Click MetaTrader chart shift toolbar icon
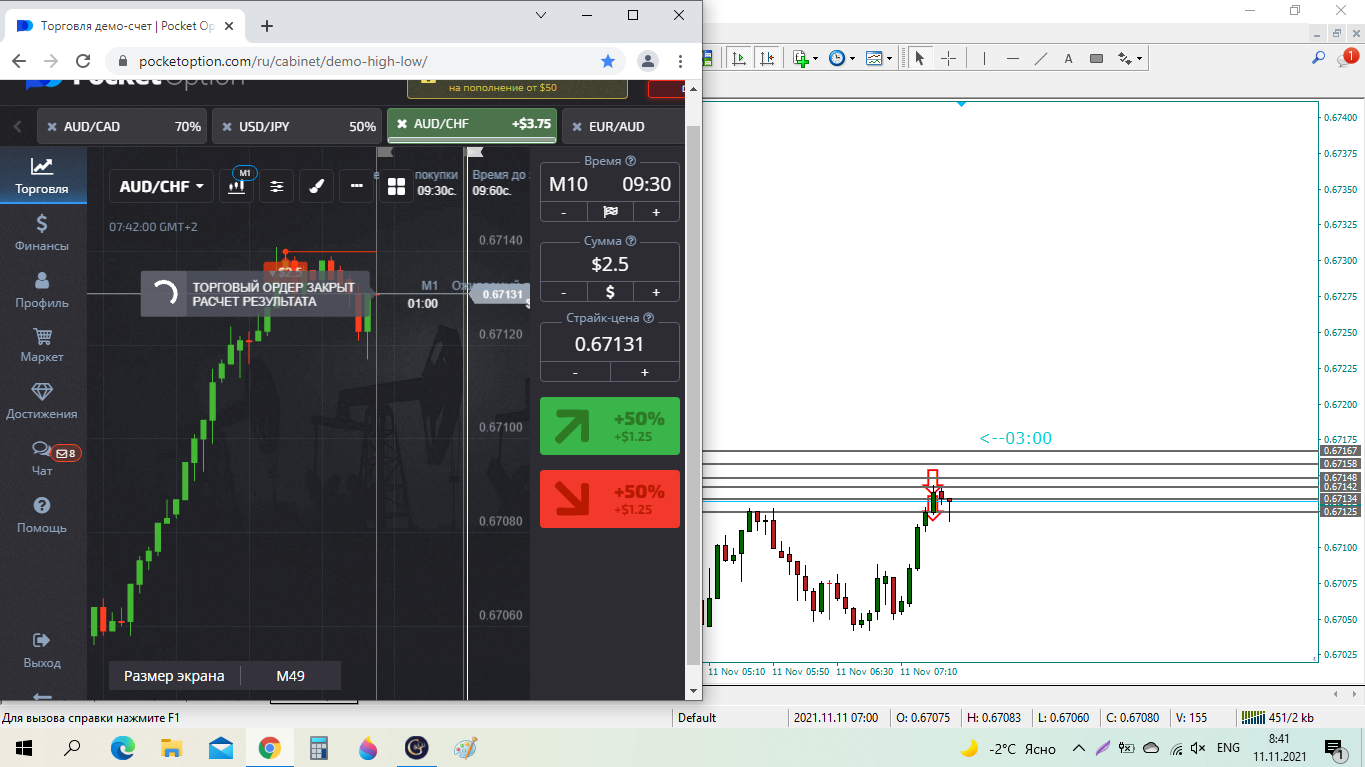The width and height of the screenshot is (1365, 767). pos(767,58)
